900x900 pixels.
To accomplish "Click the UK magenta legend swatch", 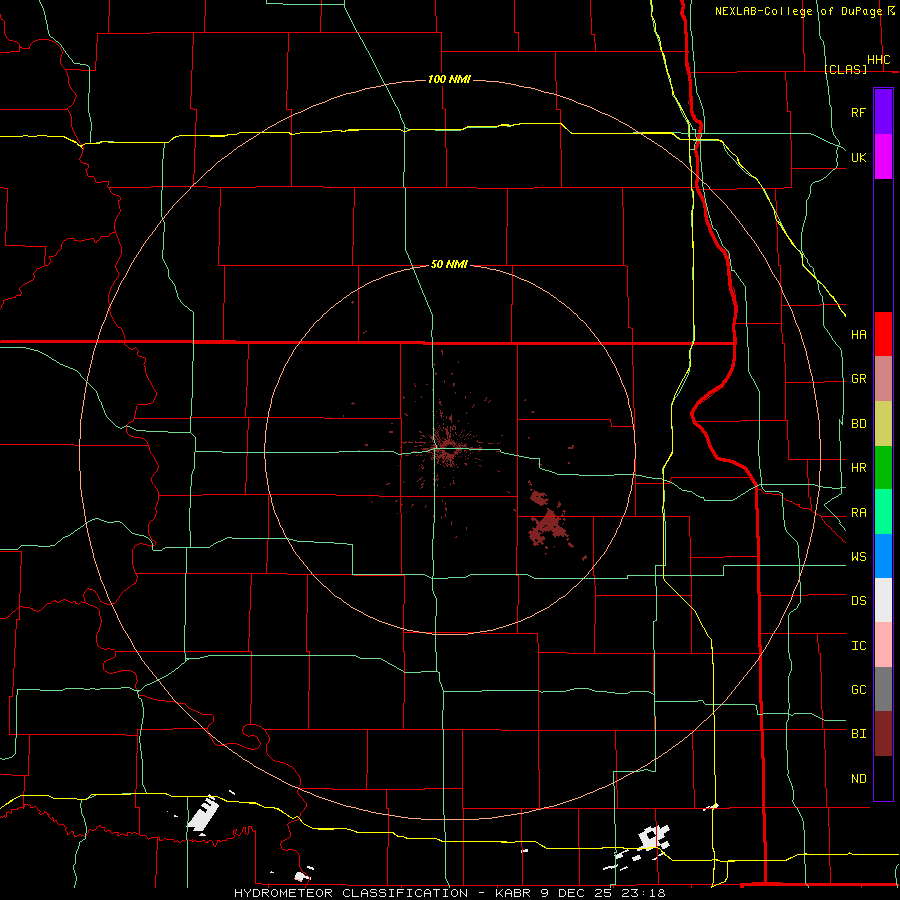I will click(883, 157).
